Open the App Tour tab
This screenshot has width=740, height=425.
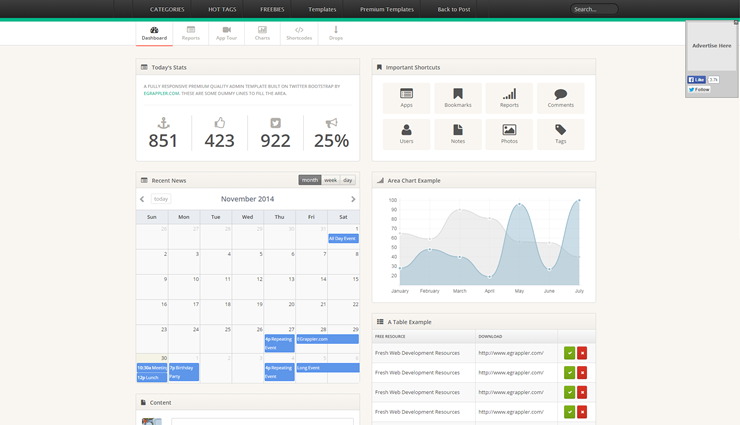(227, 33)
